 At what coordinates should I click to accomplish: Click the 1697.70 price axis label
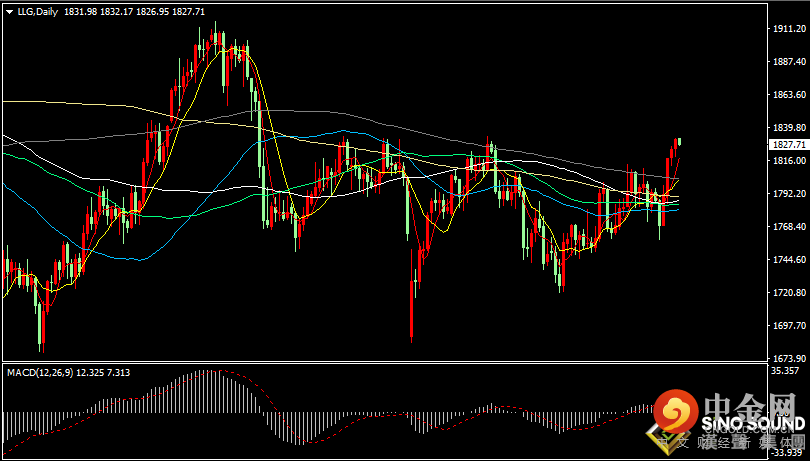[791, 326]
